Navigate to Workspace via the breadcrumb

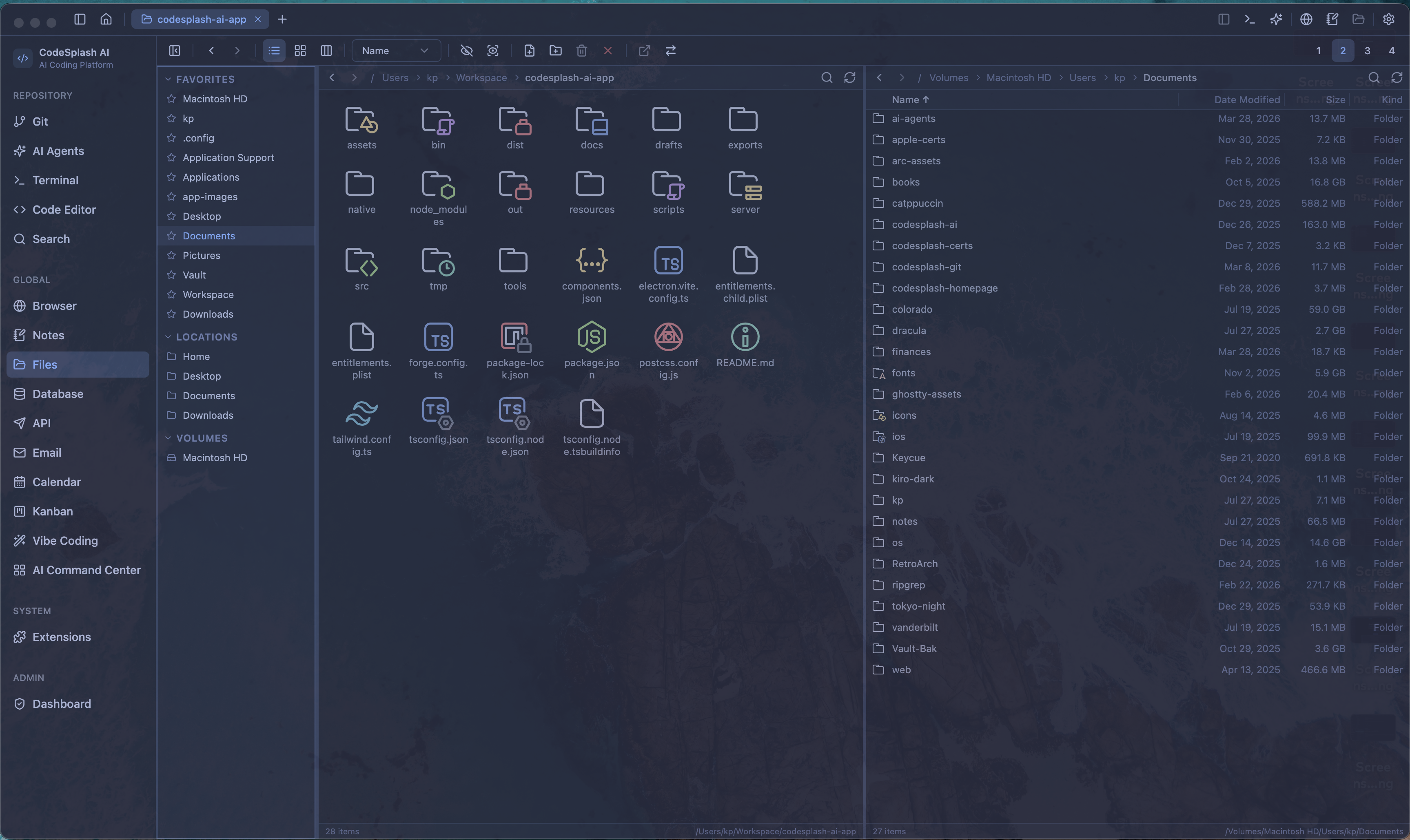(x=481, y=77)
